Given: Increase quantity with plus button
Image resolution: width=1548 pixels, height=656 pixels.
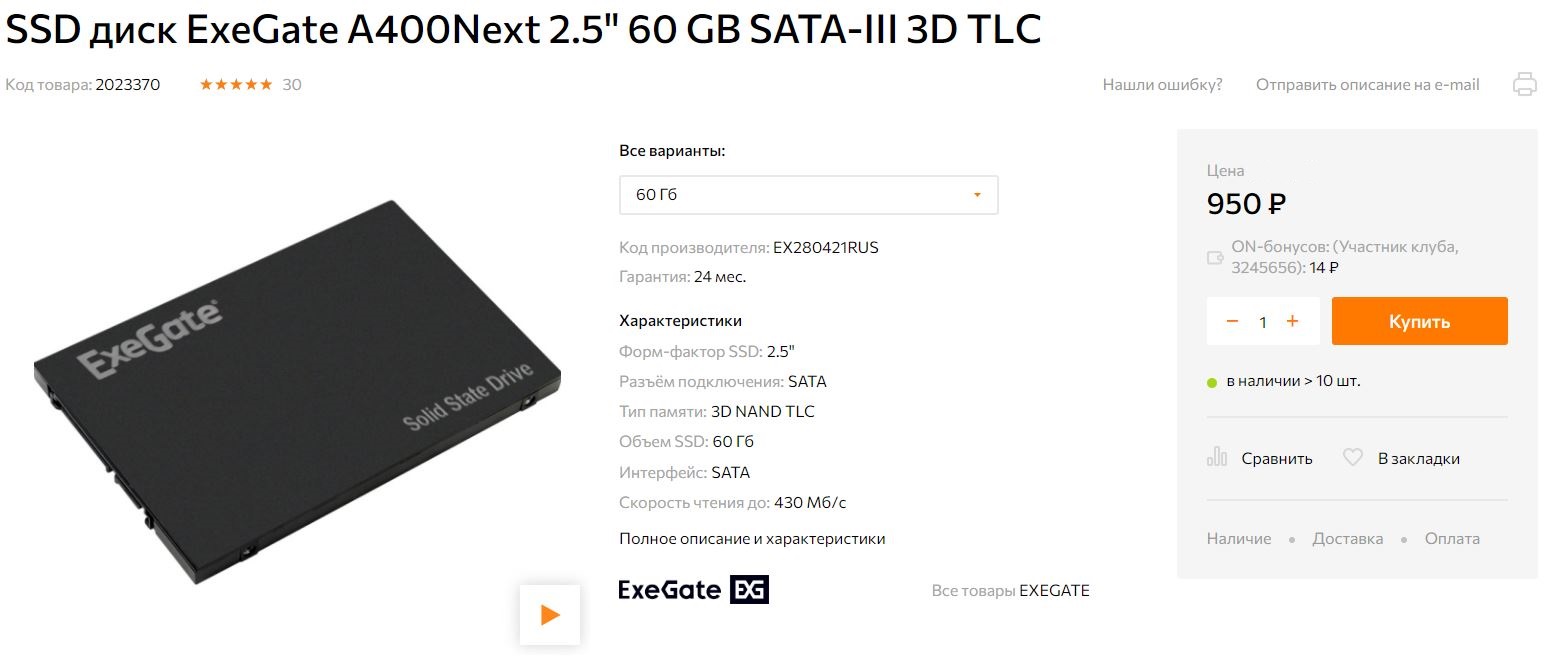Looking at the screenshot, I should coord(1292,321).
